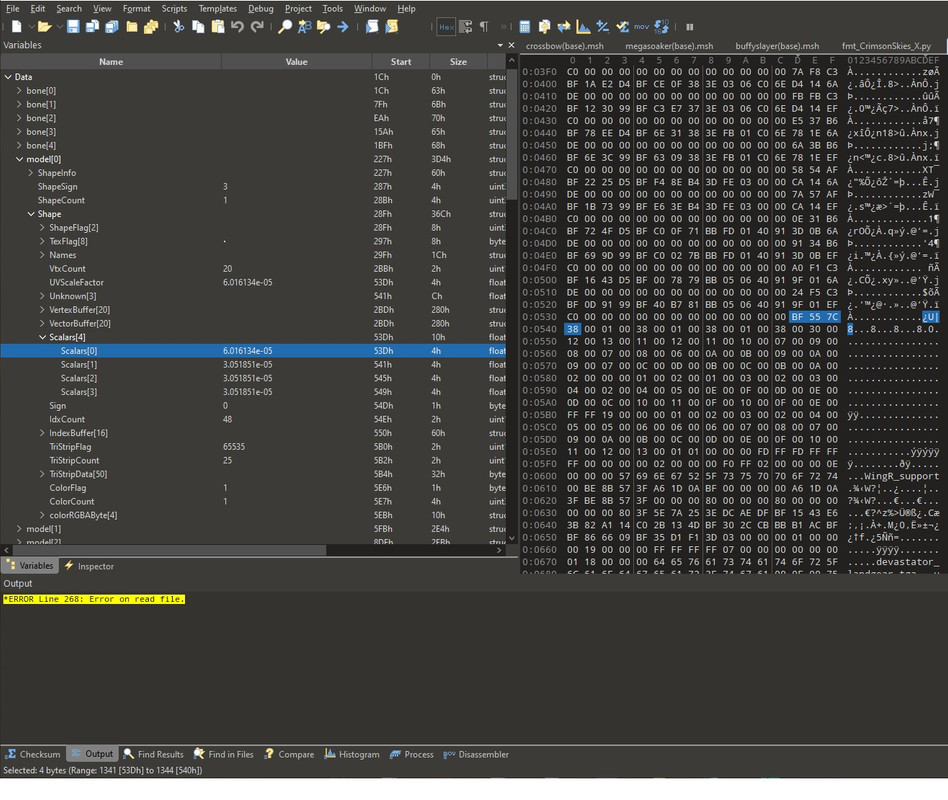Expand the VertexBuffer[20] node
Image resolution: width=948 pixels, height=800 pixels.
pos(42,310)
